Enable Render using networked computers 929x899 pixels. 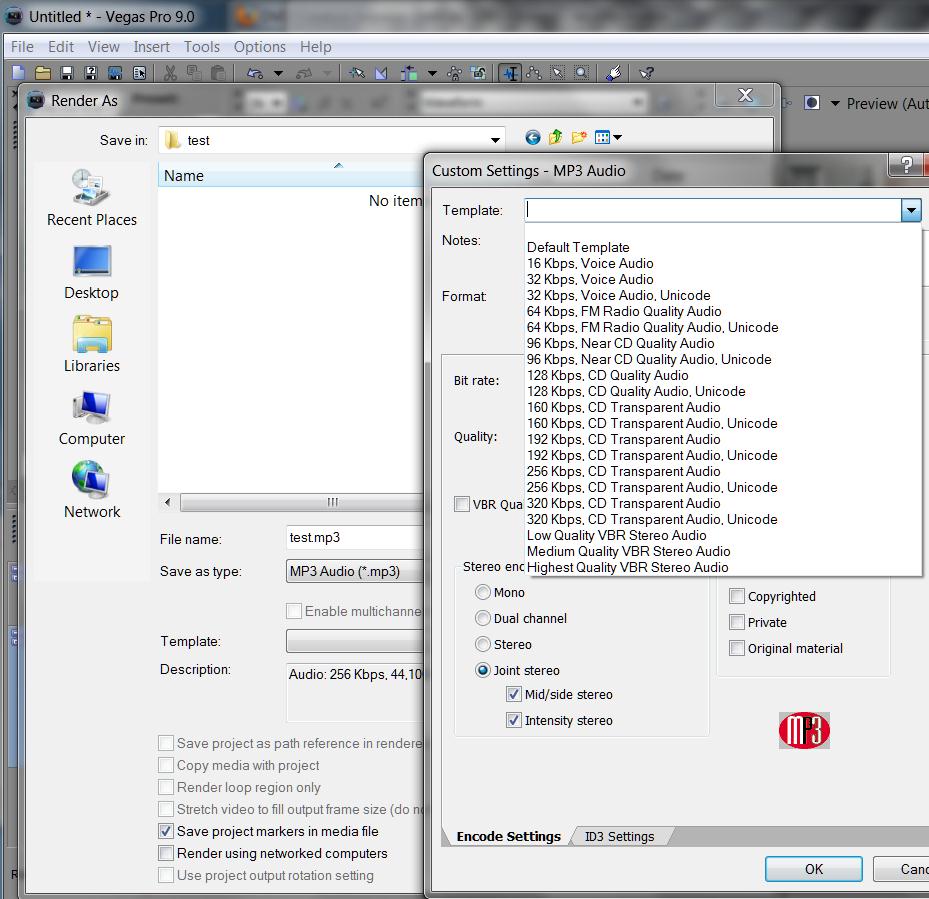coord(166,853)
